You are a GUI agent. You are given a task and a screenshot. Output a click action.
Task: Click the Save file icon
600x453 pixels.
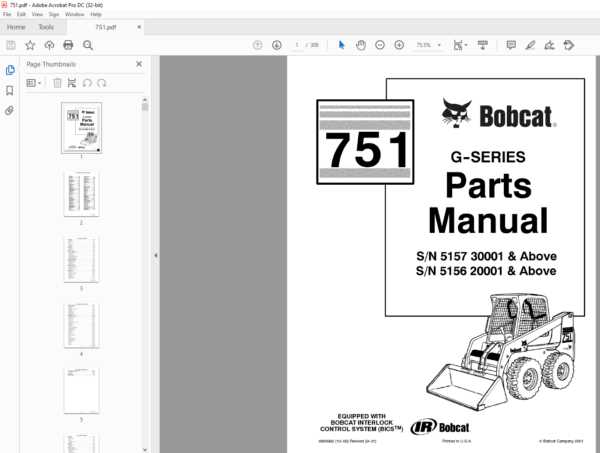[11, 45]
